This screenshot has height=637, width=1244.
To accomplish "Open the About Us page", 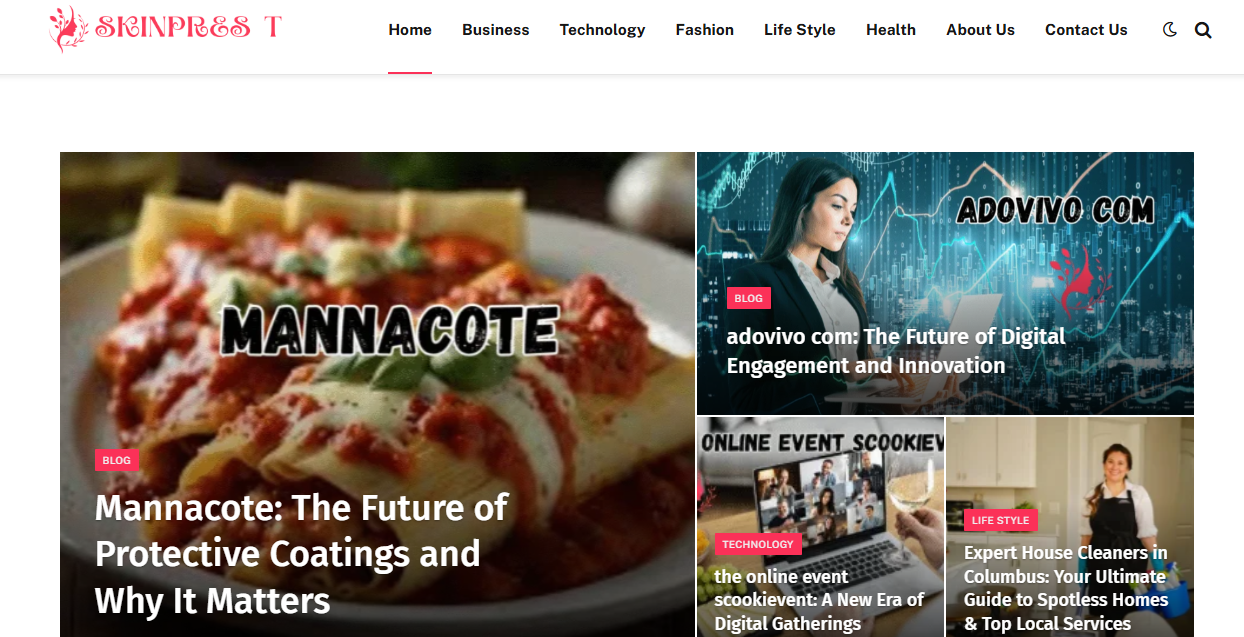I will 981,30.
